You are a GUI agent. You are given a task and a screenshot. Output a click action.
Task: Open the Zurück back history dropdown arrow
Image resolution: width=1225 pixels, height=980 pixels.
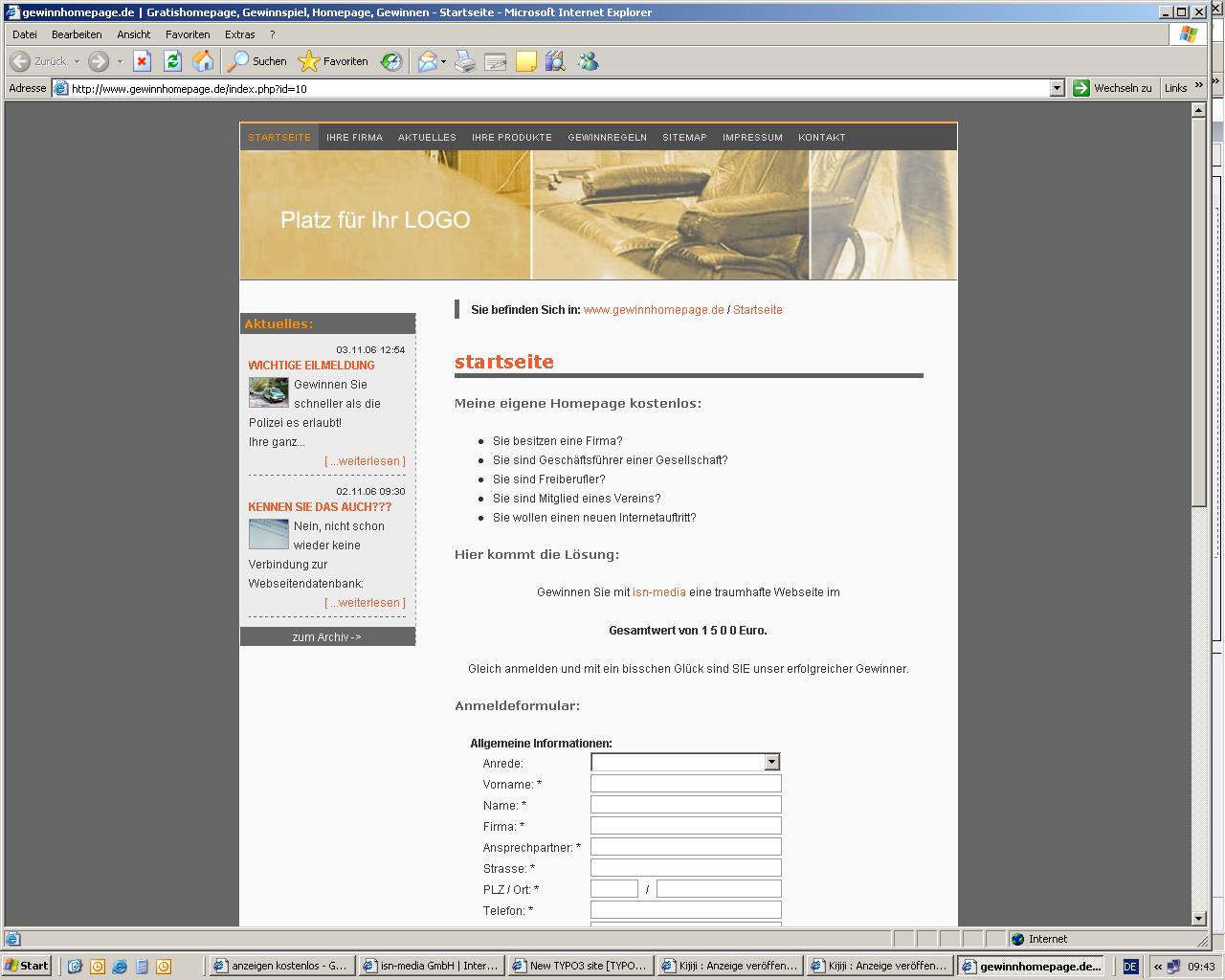click(78, 61)
